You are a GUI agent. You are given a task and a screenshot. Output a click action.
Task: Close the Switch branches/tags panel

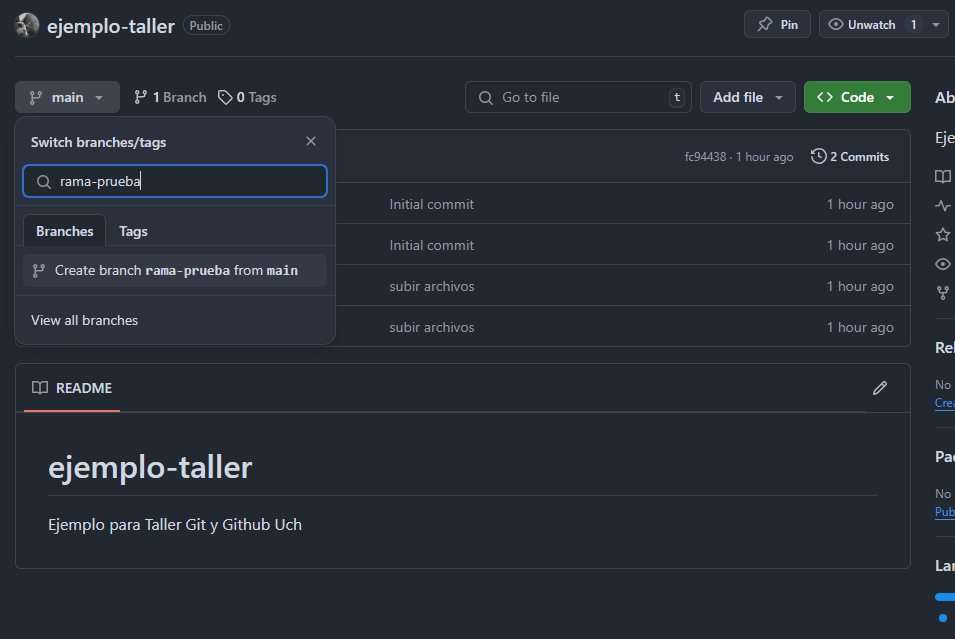[x=311, y=141]
